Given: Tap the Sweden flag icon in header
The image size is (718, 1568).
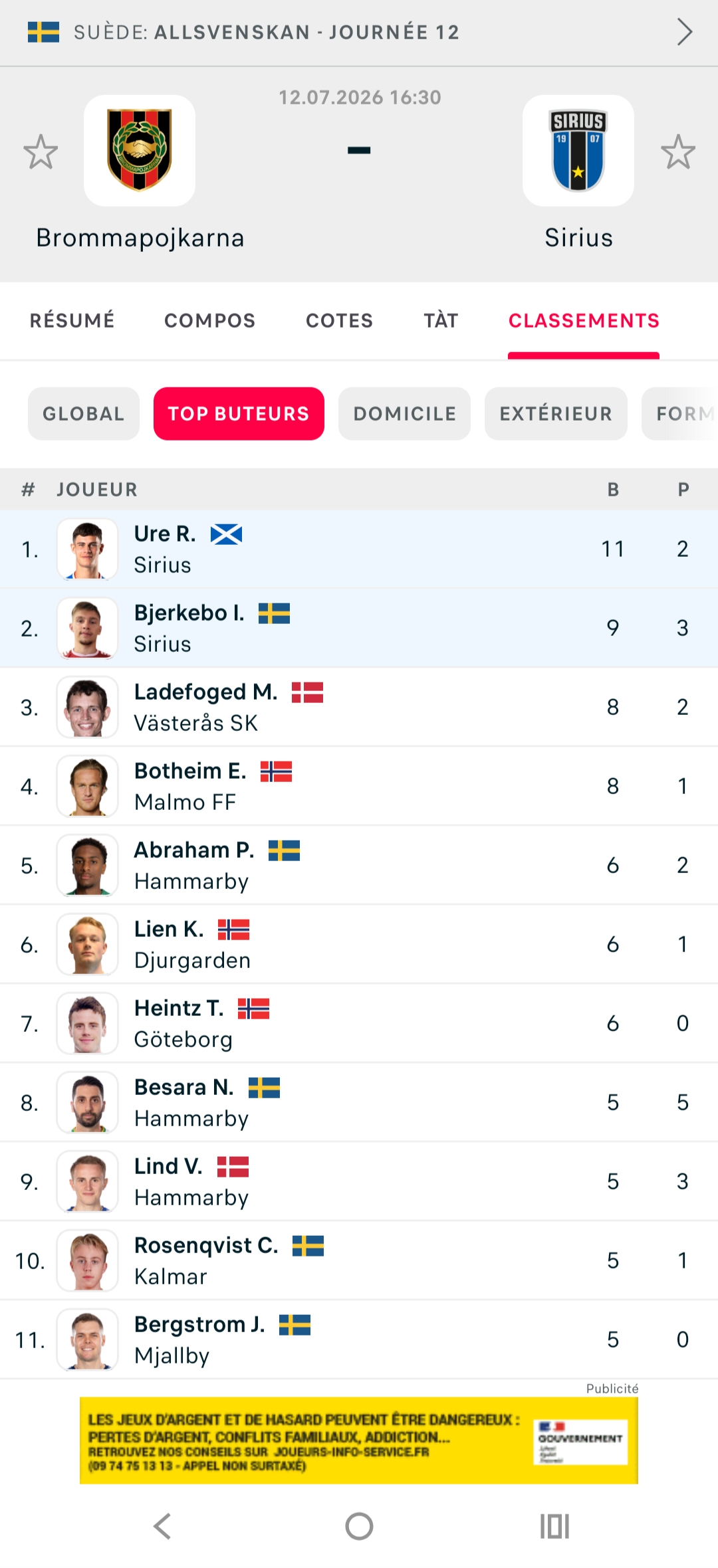Looking at the screenshot, I should tap(44, 32).
